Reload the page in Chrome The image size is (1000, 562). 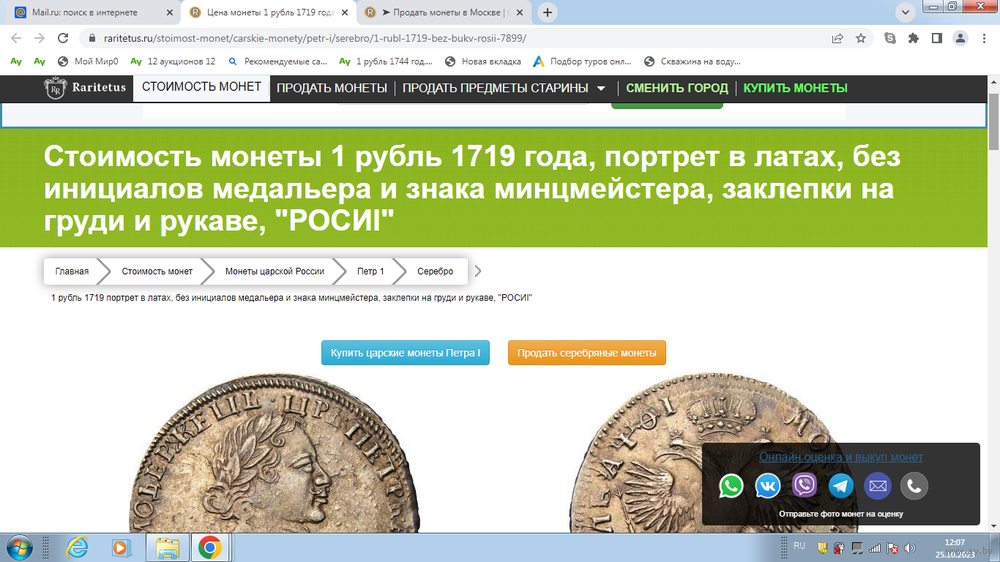click(62, 38)
